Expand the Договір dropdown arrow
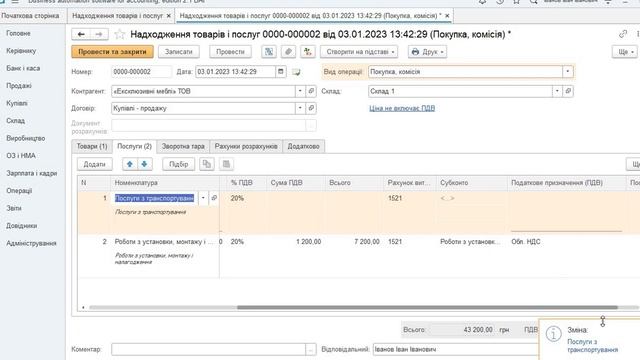The width and height of the screenshot is (640, 360). click(x=300, y=108)
